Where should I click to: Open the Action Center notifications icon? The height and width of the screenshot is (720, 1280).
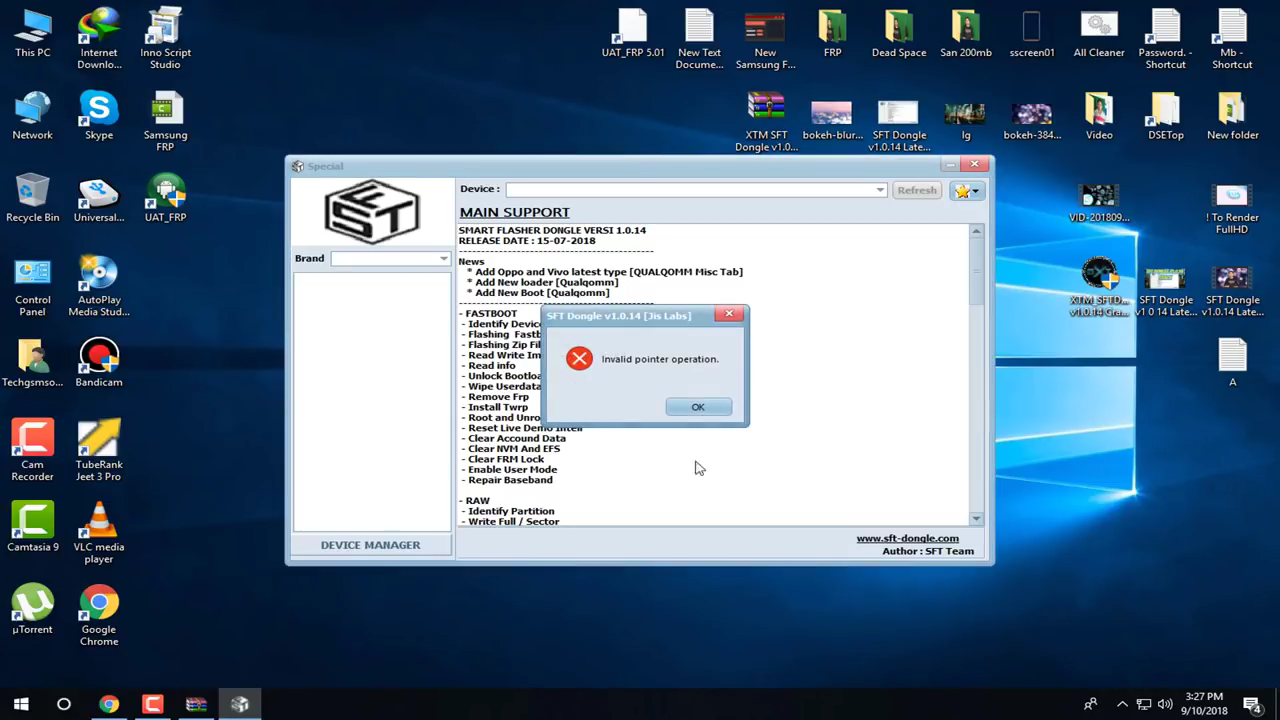tap(1251, 704)
